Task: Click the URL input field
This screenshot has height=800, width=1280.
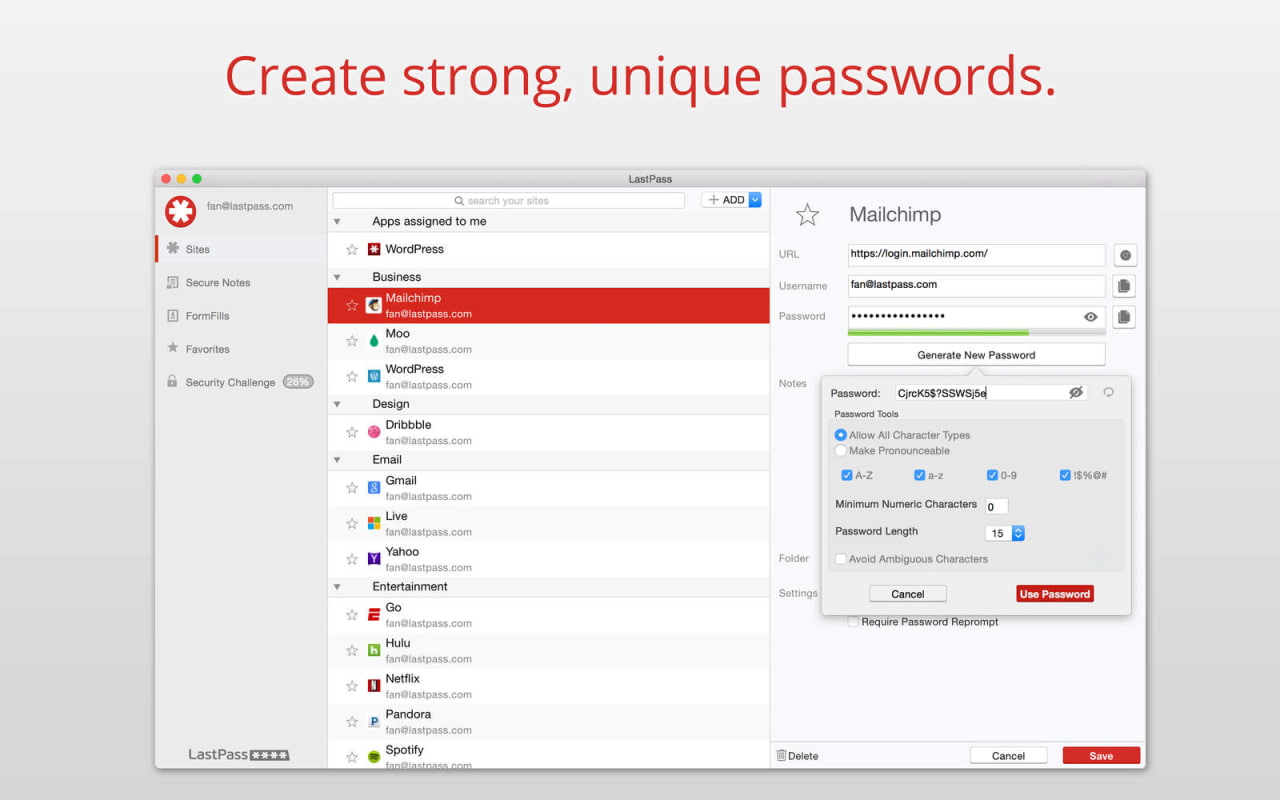Action: click(977, 255)
